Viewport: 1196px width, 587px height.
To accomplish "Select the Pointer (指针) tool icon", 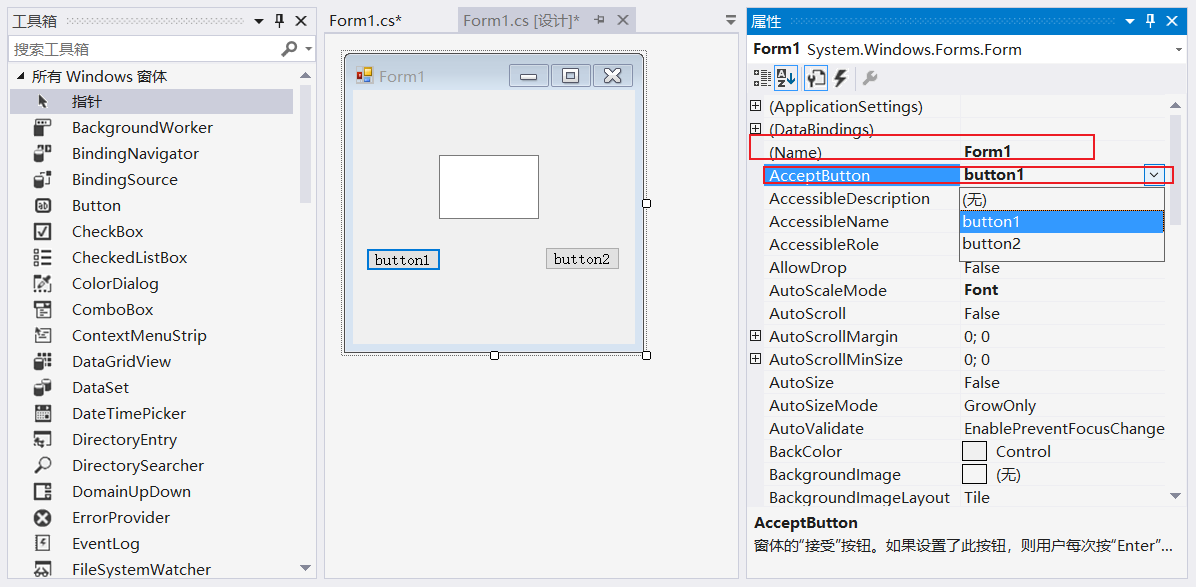I will [43, 102].
